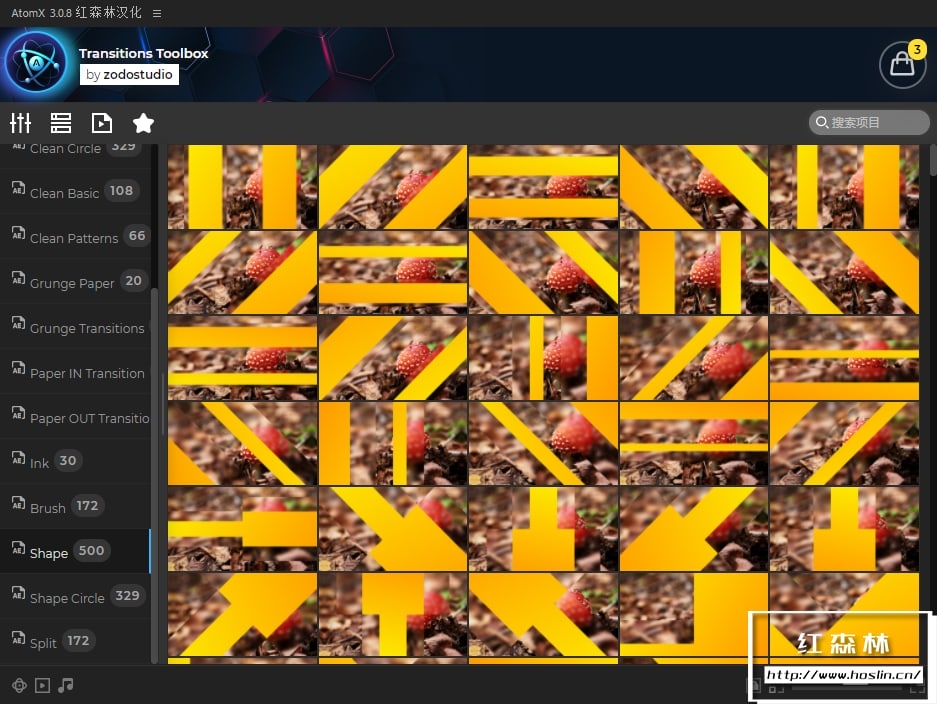Screen dimensions: 937x704
Task: Click the thumbnail grid vertical scrollbar
Action: (932, 160)
